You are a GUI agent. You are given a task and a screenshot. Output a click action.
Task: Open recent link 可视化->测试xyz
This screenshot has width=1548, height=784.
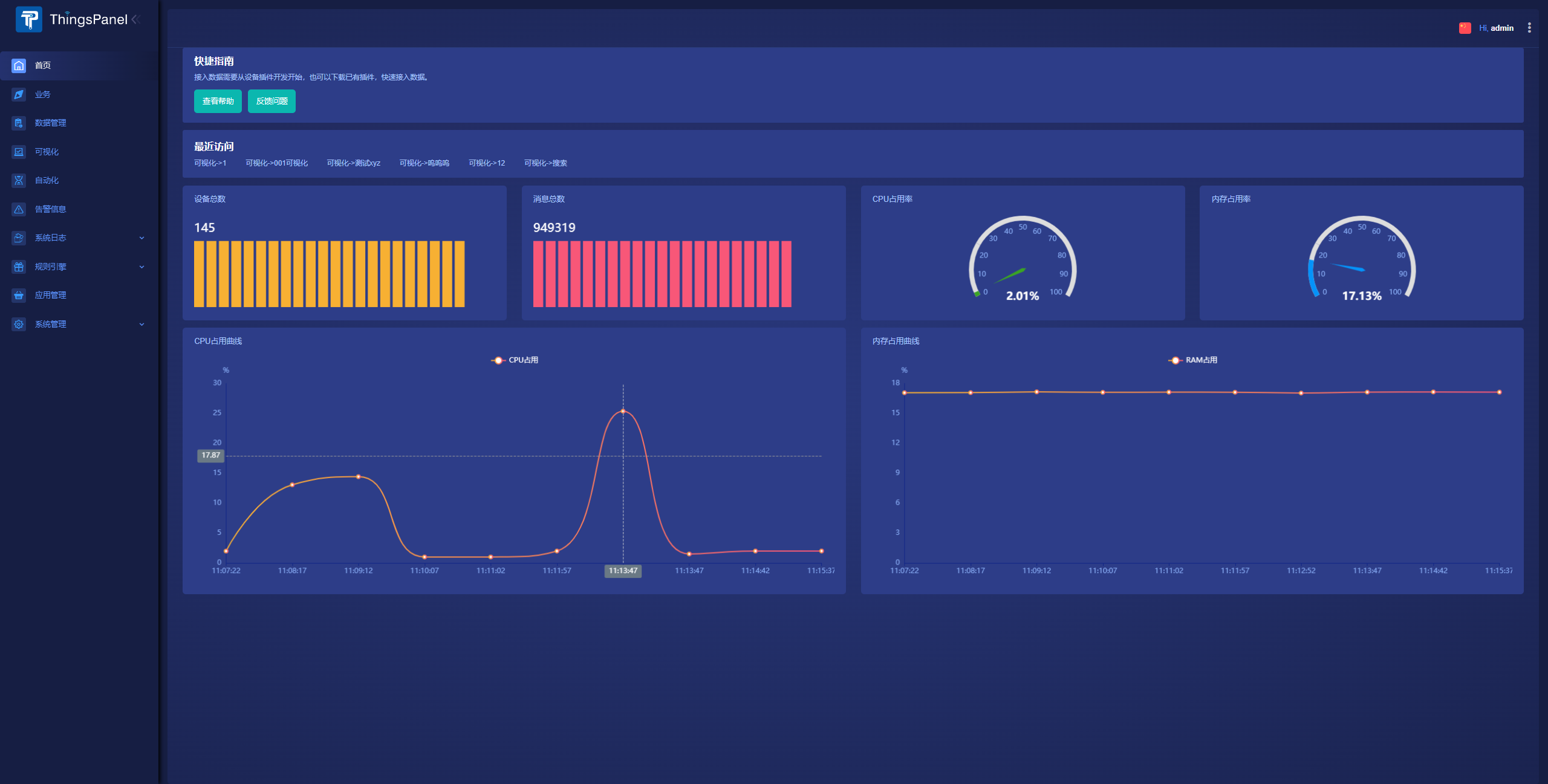(x=353, y=163)
